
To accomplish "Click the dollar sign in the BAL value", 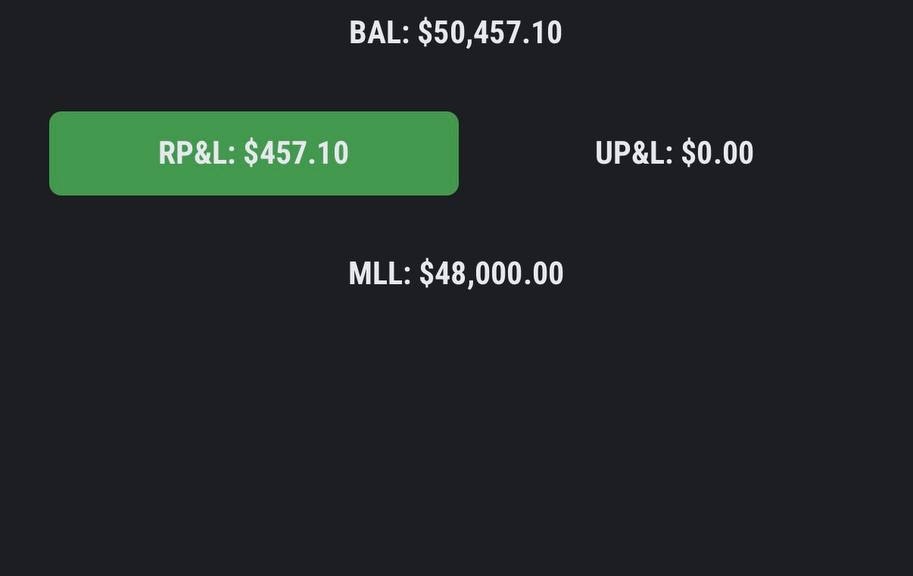I will [425, 33].
